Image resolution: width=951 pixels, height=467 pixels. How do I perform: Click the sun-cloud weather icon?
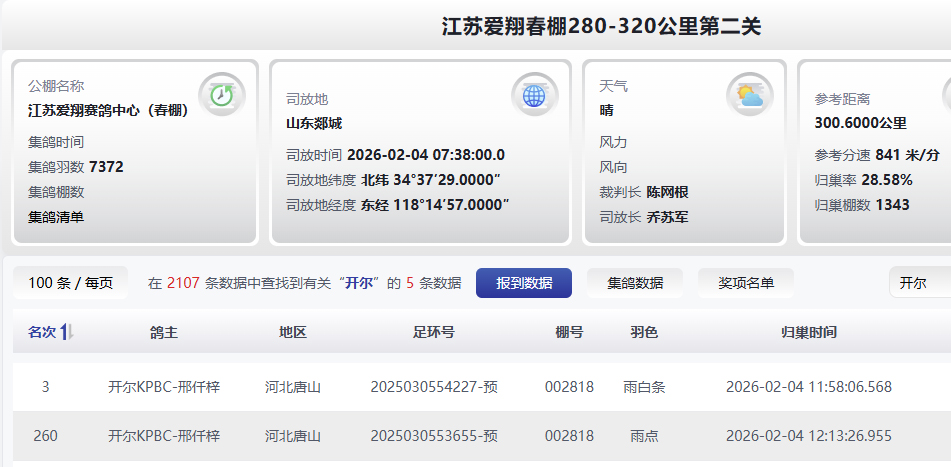(x=749, y=95)
